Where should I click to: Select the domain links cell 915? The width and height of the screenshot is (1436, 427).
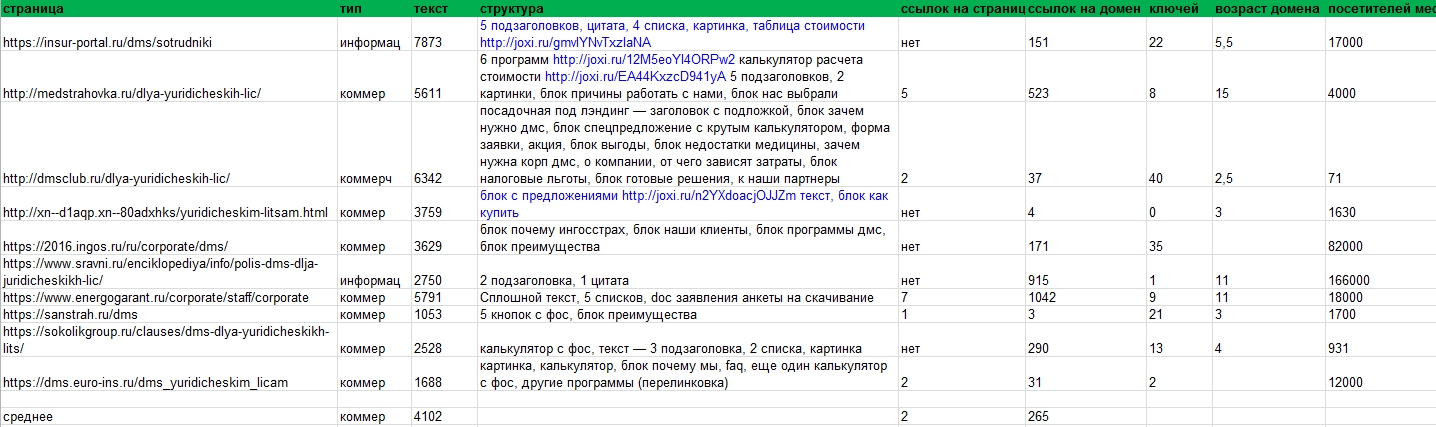(x=1086, y=272)
